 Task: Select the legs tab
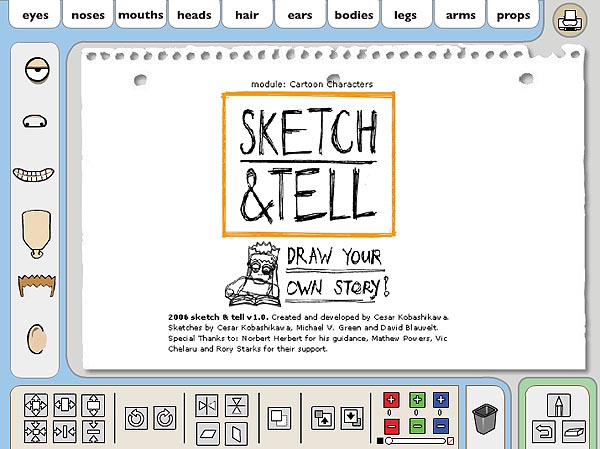pos(406,15)
